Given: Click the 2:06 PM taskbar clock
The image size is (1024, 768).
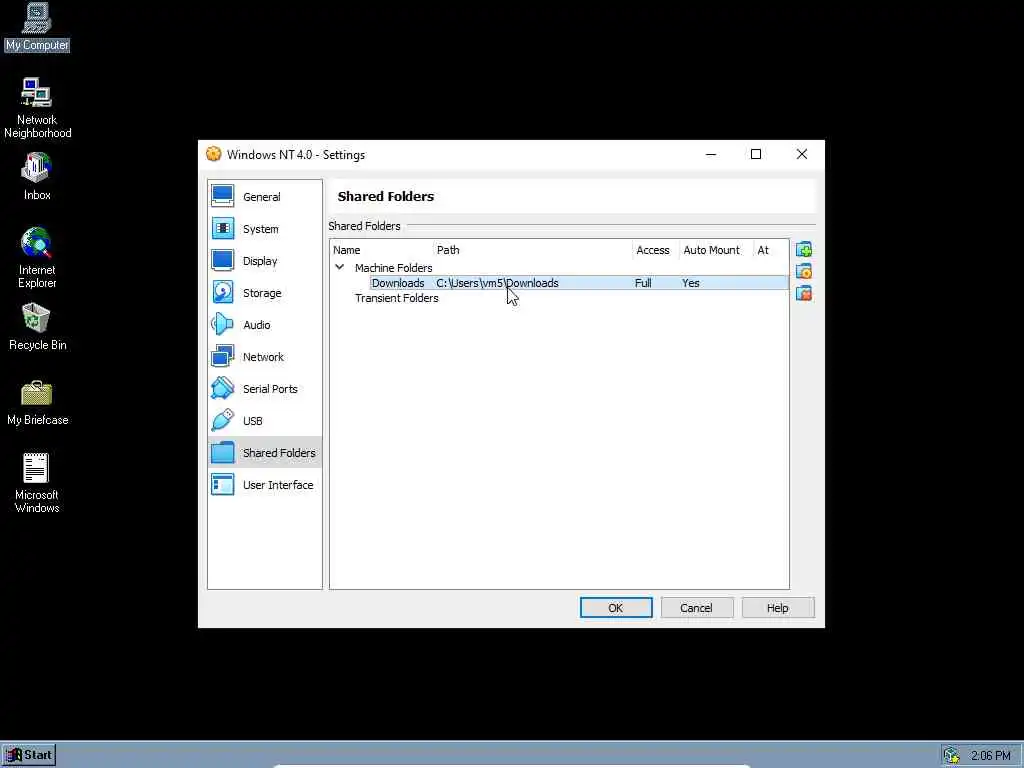Looking at the screenshot, I should [991, 756].
